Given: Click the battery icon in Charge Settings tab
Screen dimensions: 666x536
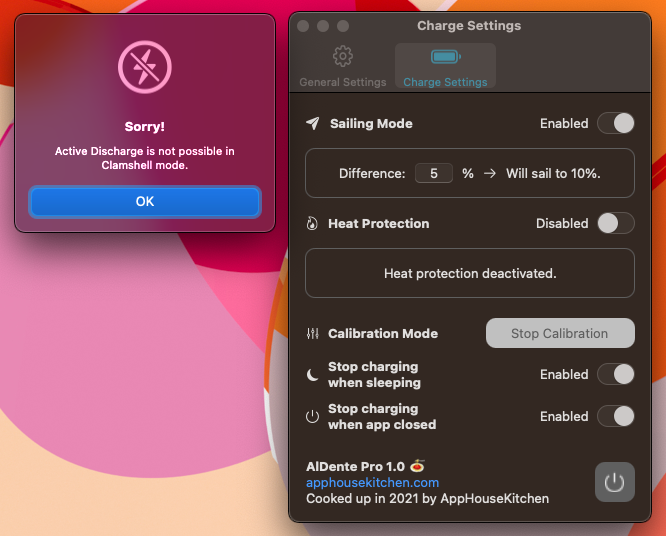Looking at the screenshot, I should pos(446,56).
